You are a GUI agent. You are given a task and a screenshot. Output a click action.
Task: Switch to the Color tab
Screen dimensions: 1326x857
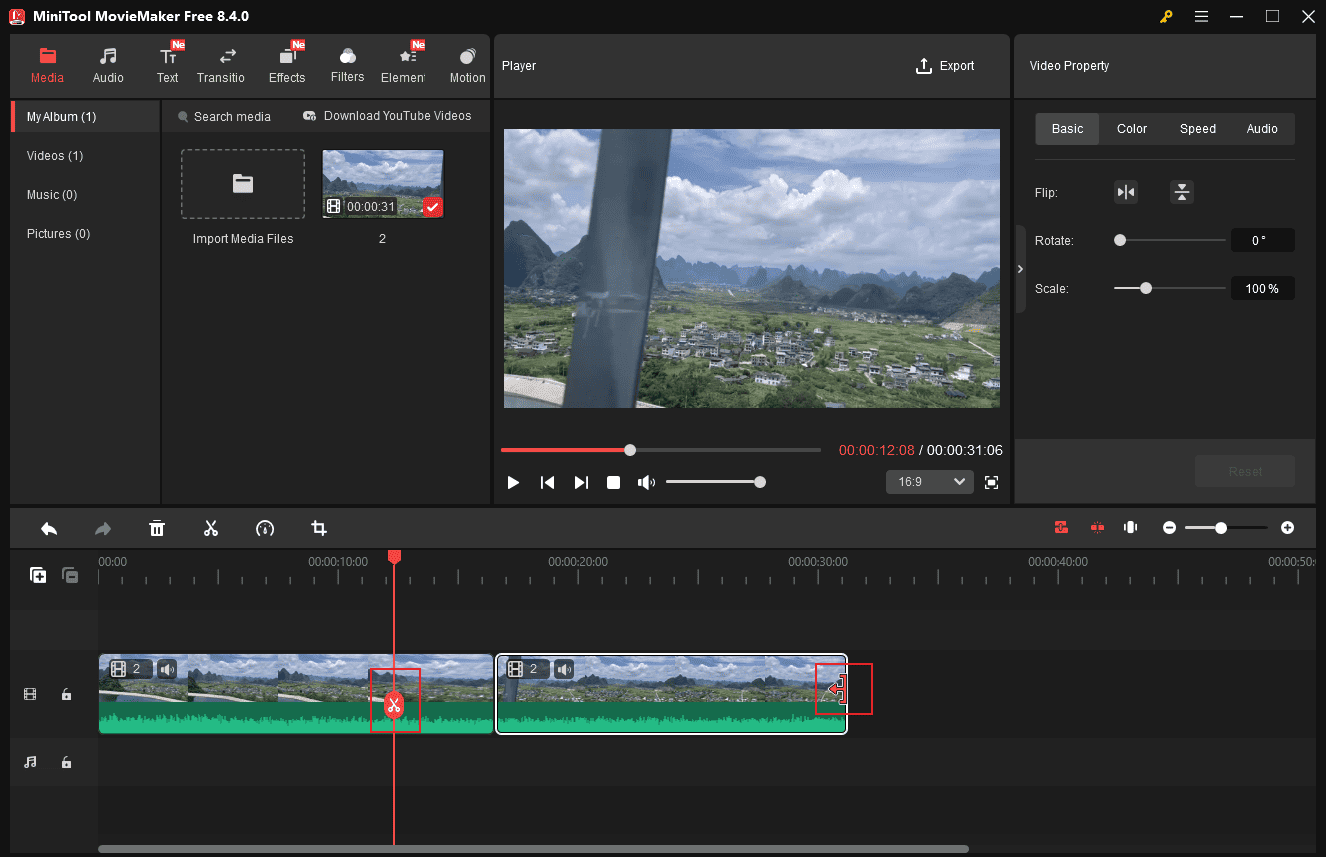click(x=1131, y=128)
